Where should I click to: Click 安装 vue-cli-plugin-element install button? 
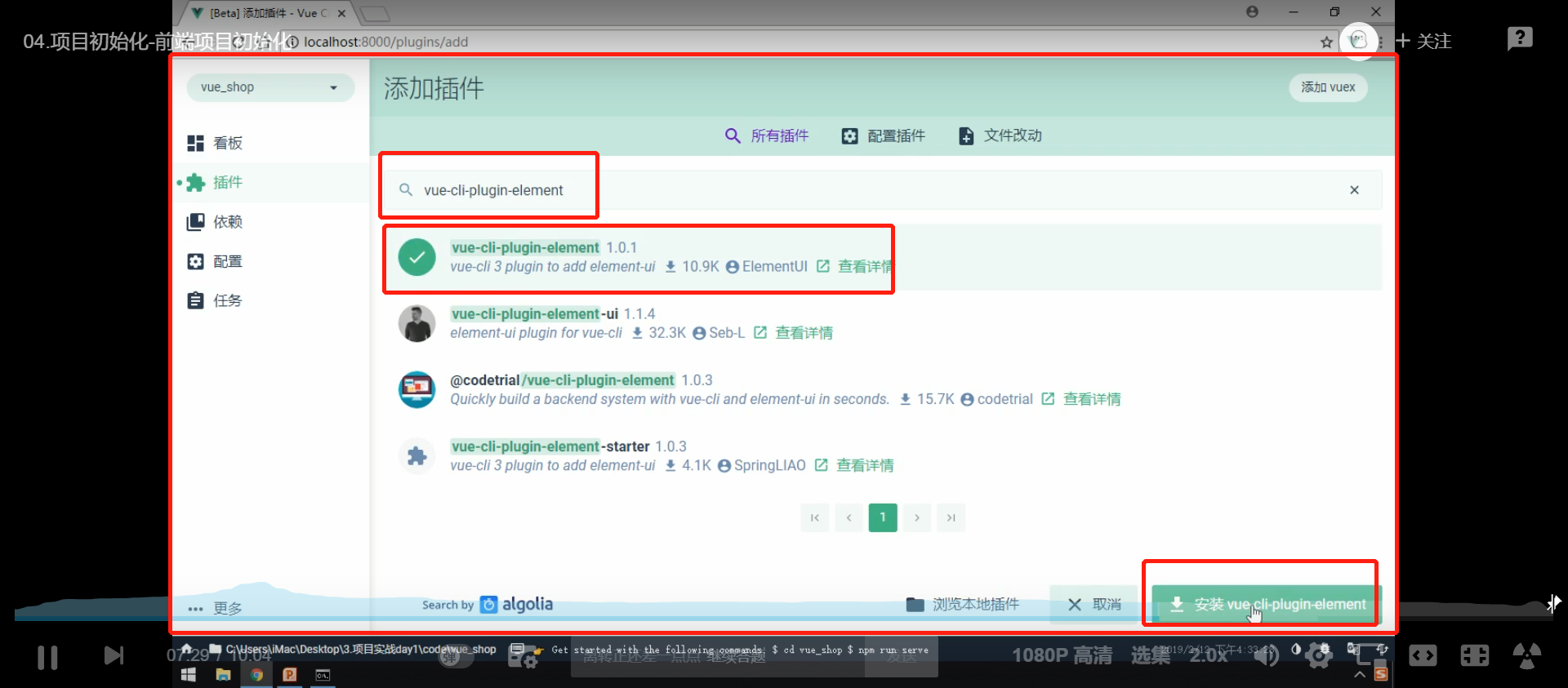(x=1267, y=605)
